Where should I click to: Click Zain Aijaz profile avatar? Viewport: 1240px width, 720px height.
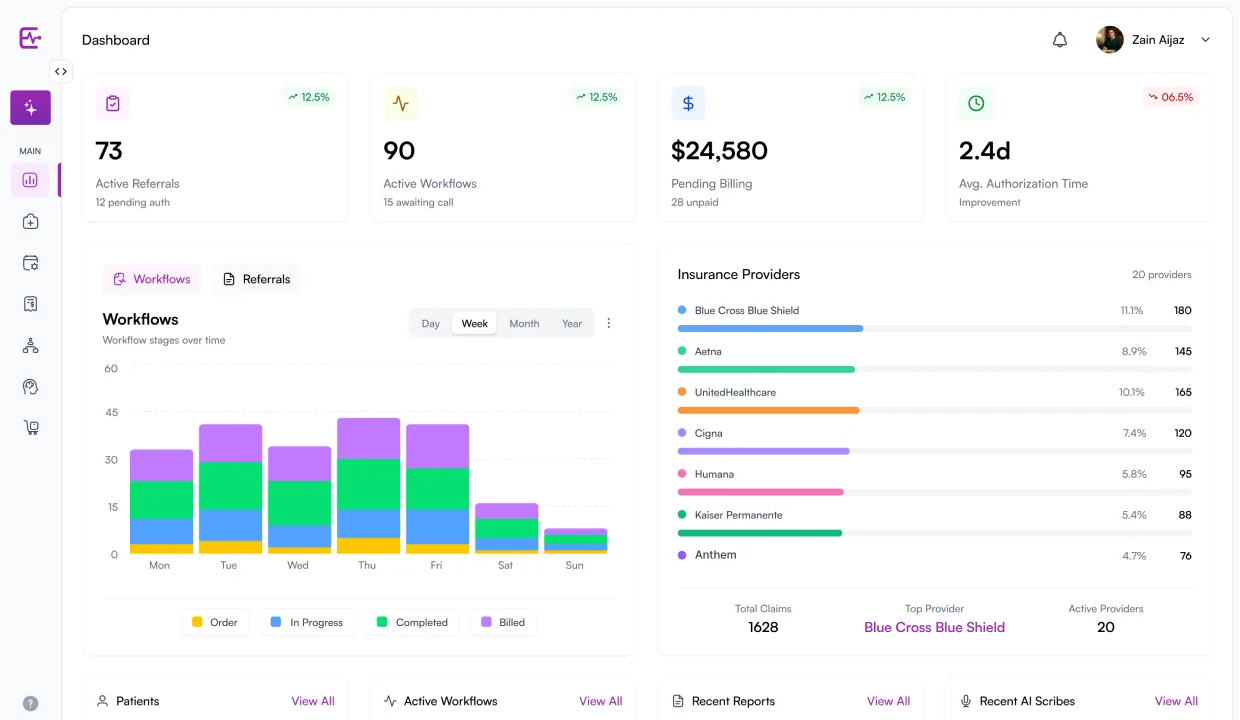point(1110,40)
